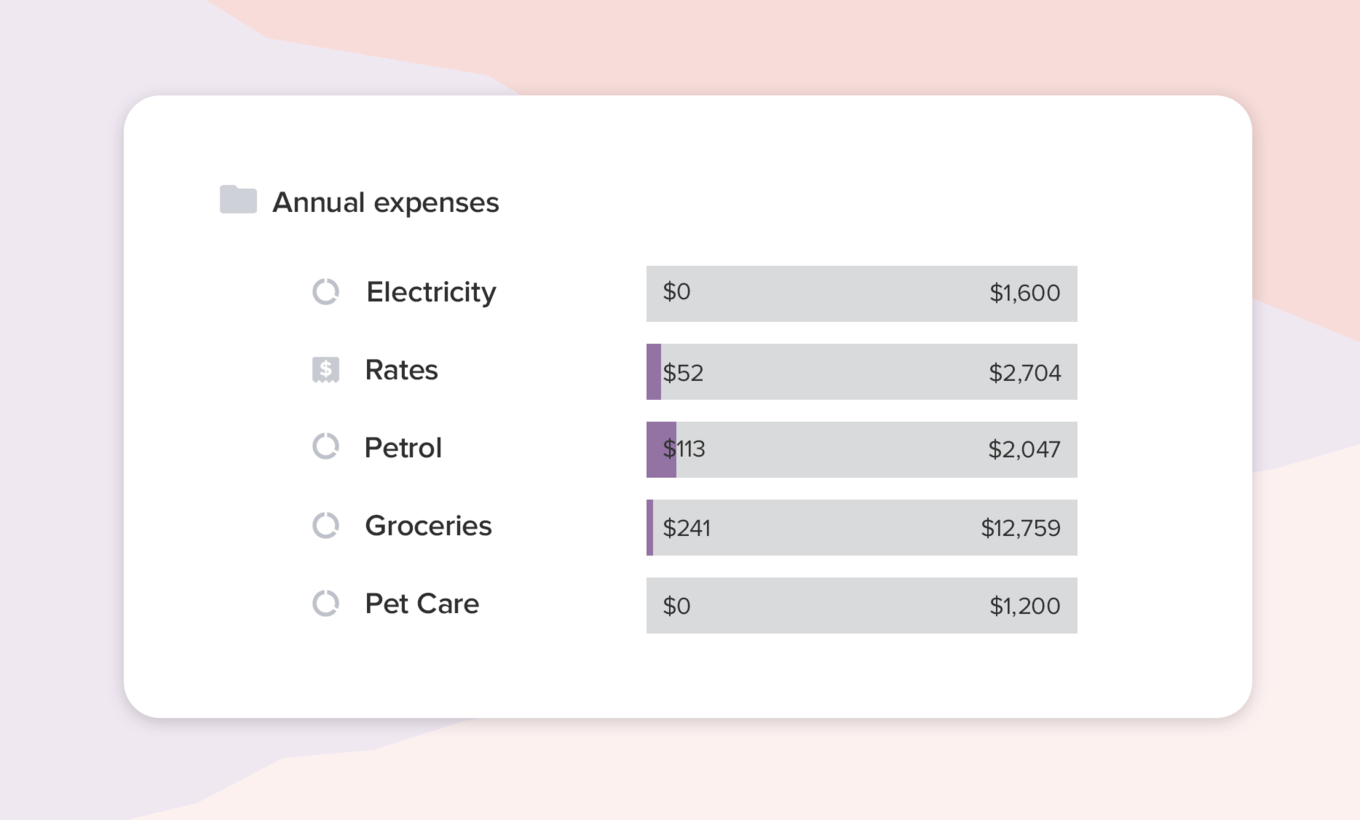Select the Pet Care expense entry

pos(421,603)
